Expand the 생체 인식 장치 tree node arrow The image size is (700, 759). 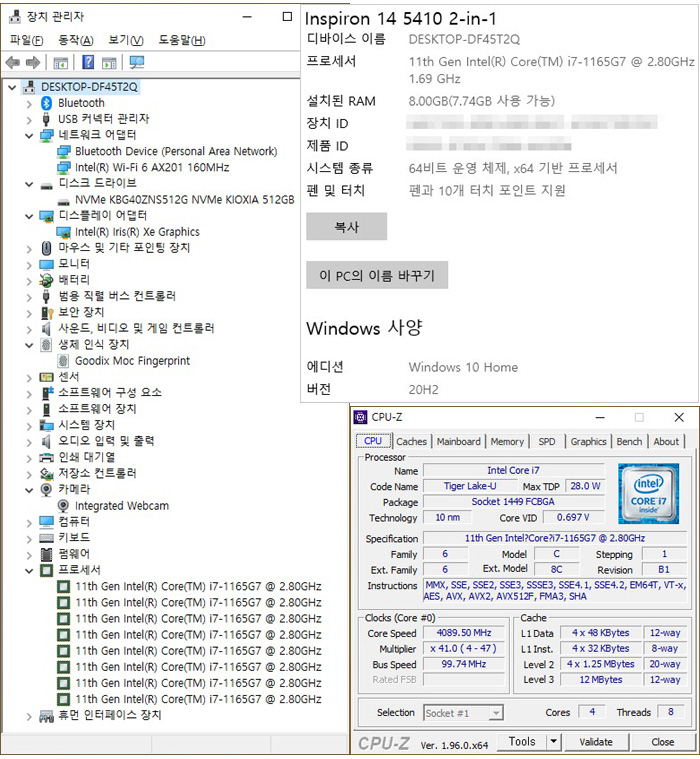[29, 345]
